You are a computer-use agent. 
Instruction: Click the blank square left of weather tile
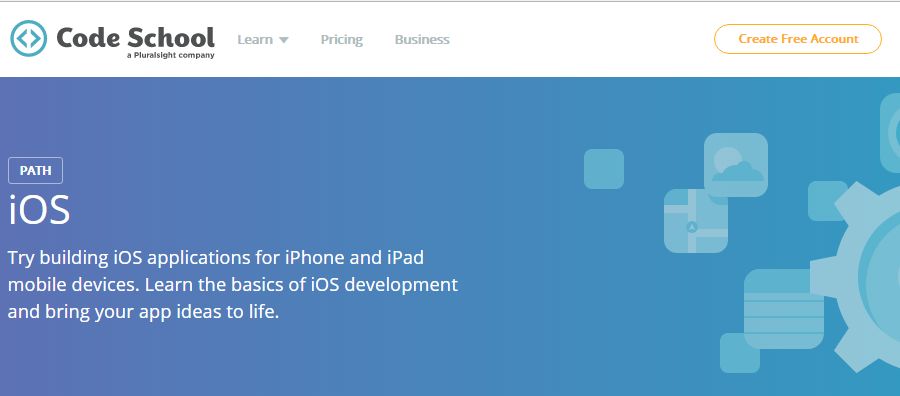click(604, 169)
